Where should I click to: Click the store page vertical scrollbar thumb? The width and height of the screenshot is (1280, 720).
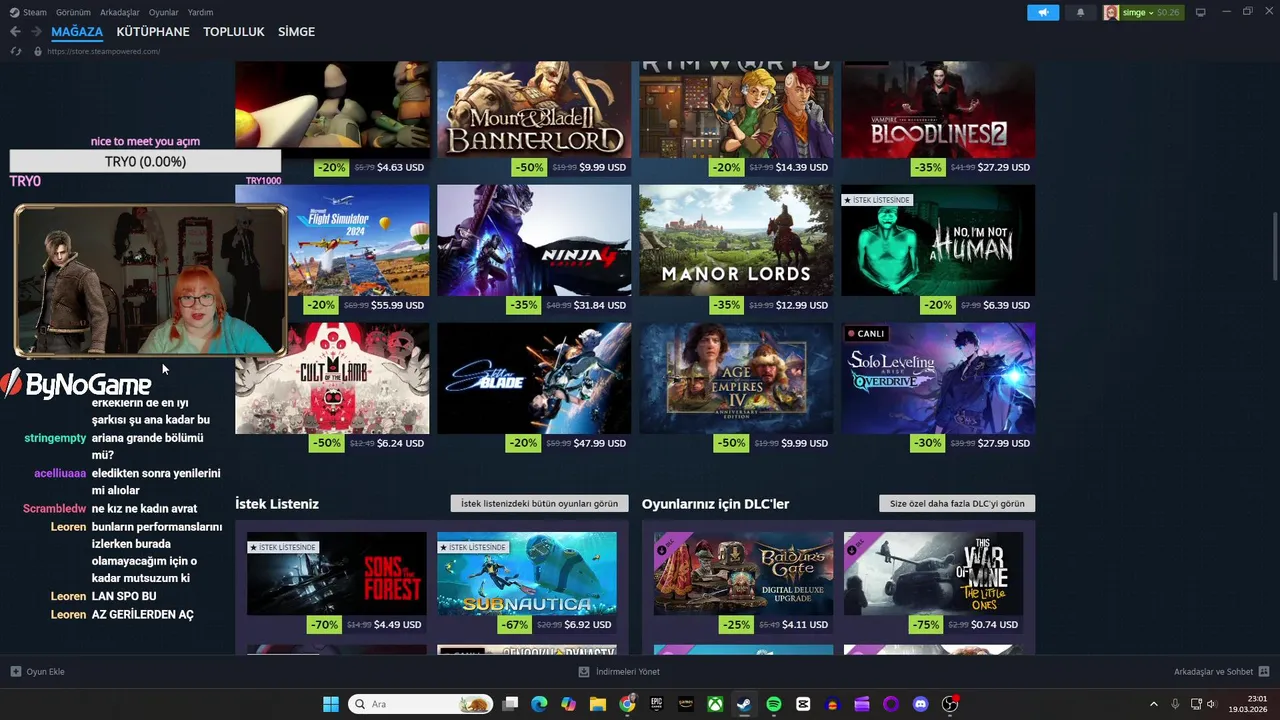1274,247
